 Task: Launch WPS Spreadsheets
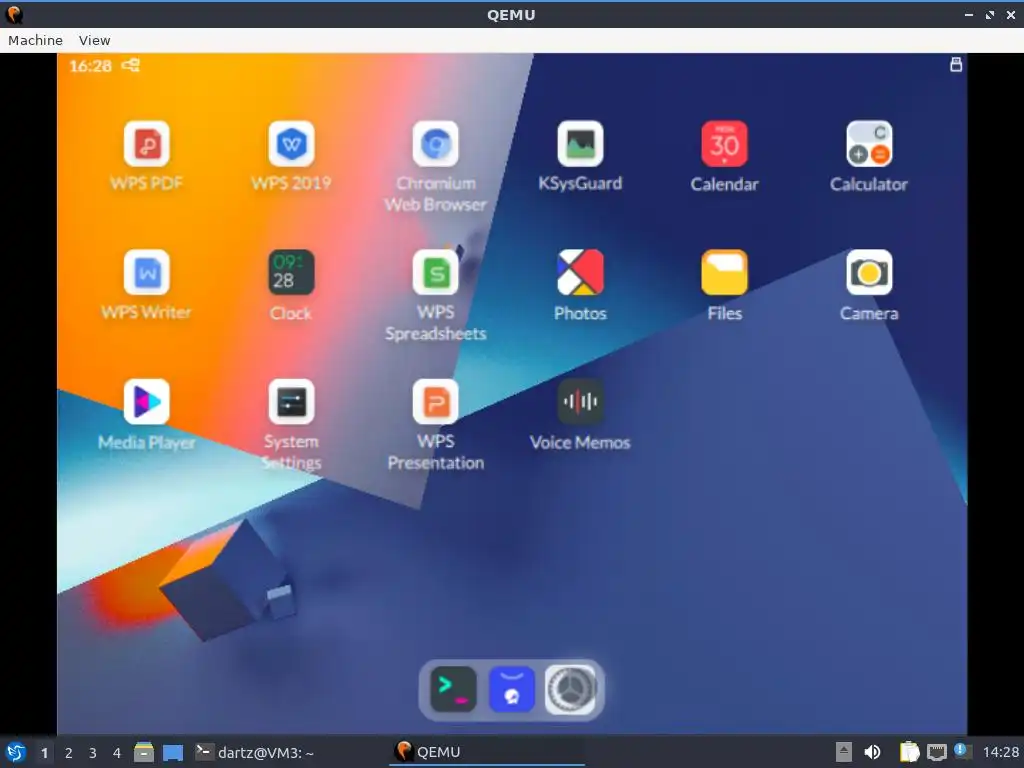(436, 272)
